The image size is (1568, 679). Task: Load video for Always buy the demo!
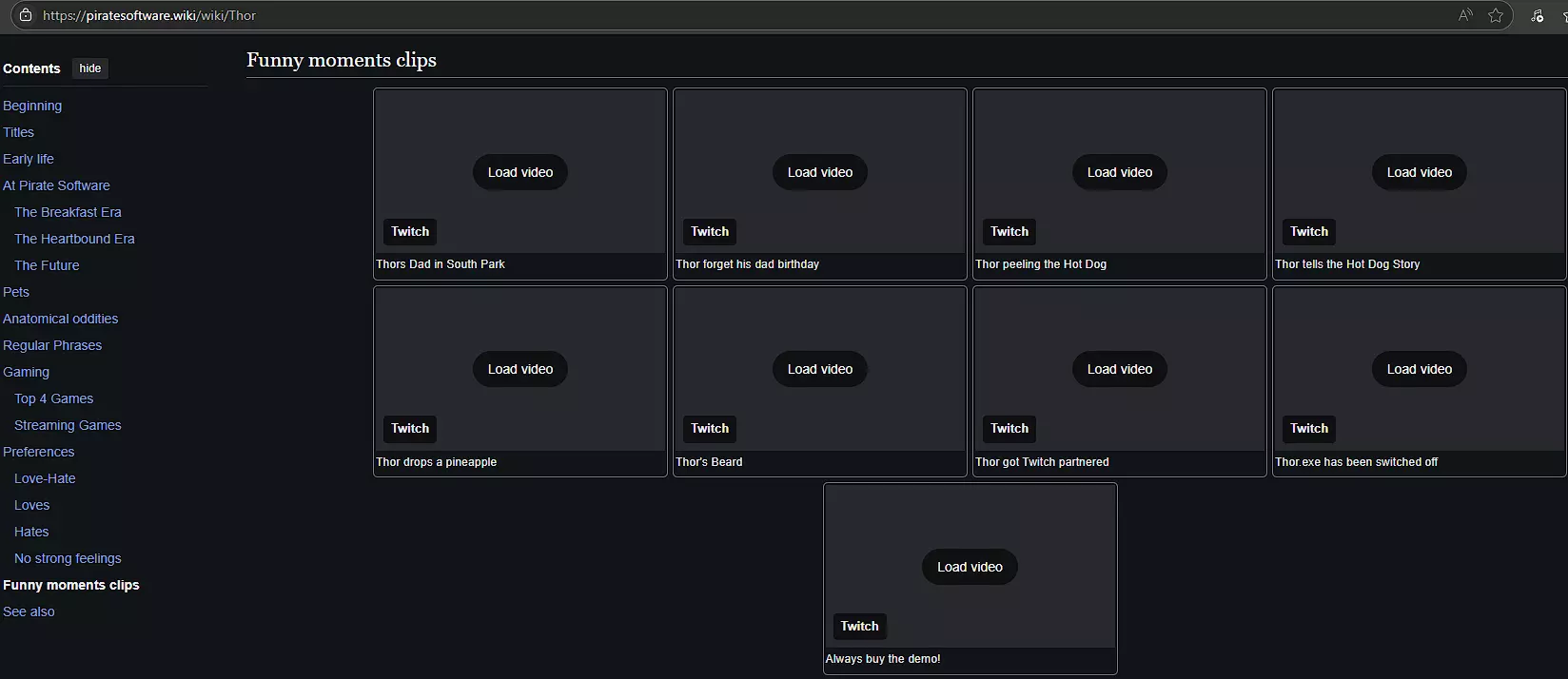pos(970,567)
